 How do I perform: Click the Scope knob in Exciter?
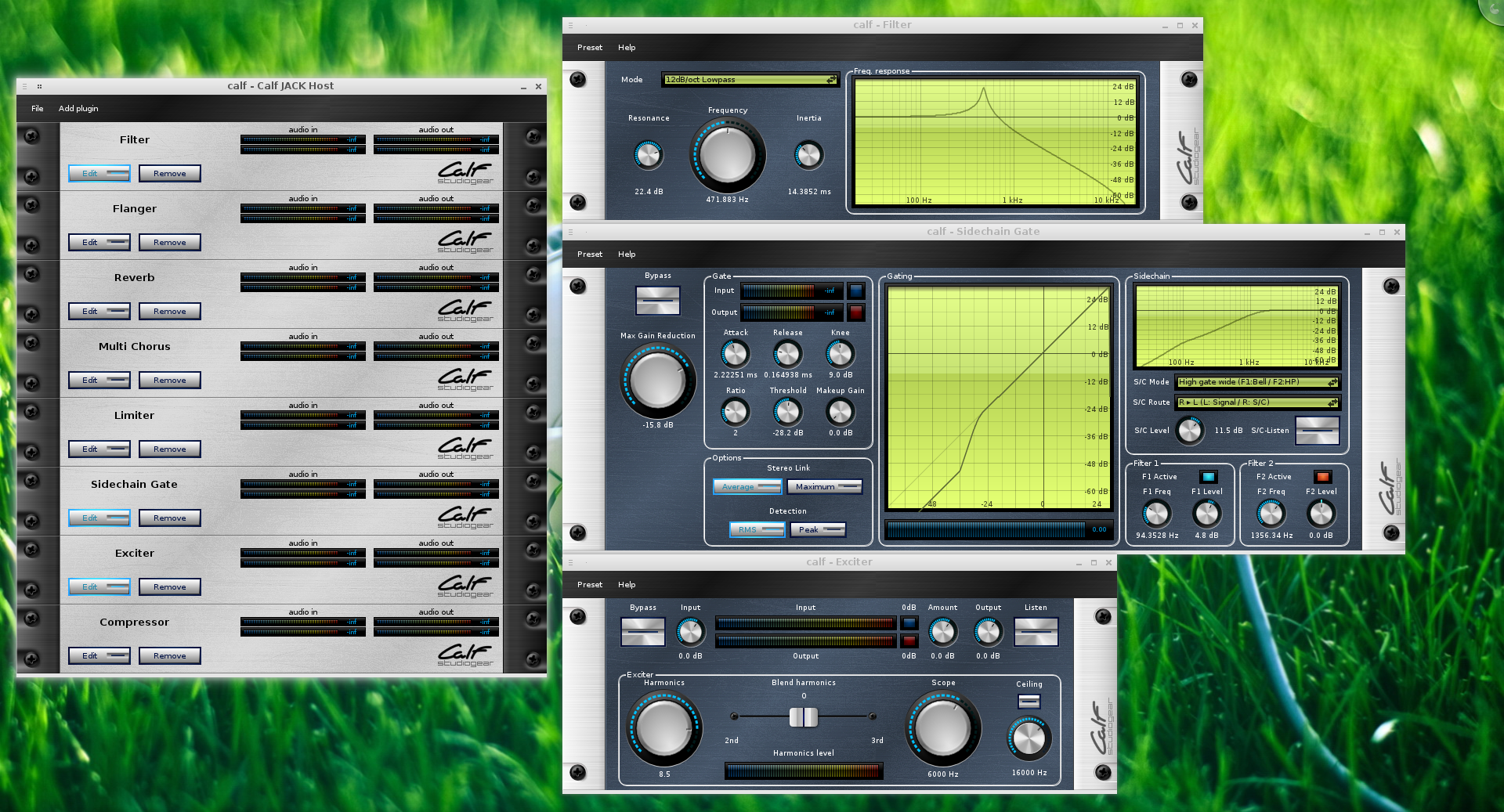pos(943,728)
